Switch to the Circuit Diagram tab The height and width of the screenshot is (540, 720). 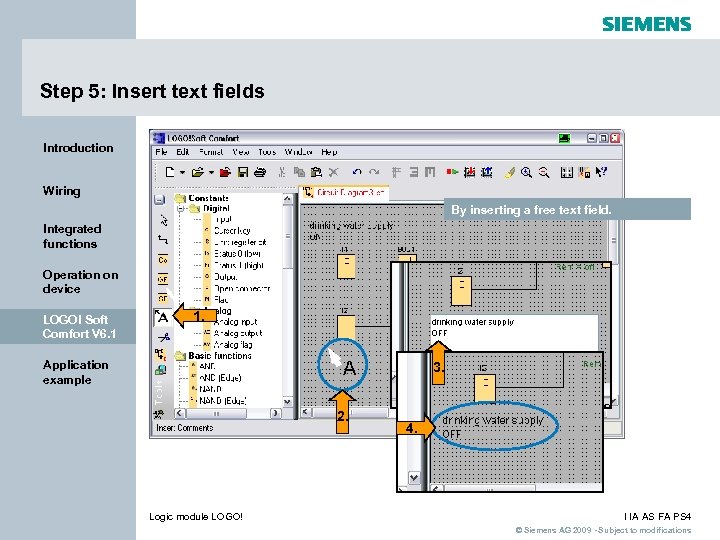[344, 192]
